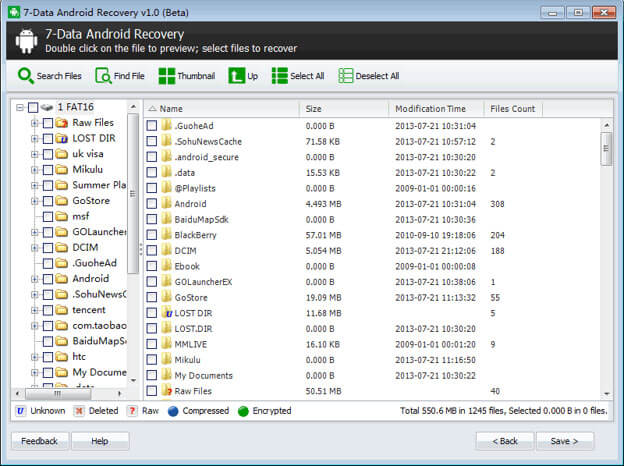Click the blue Compressed legend icon

pos(173,411)
